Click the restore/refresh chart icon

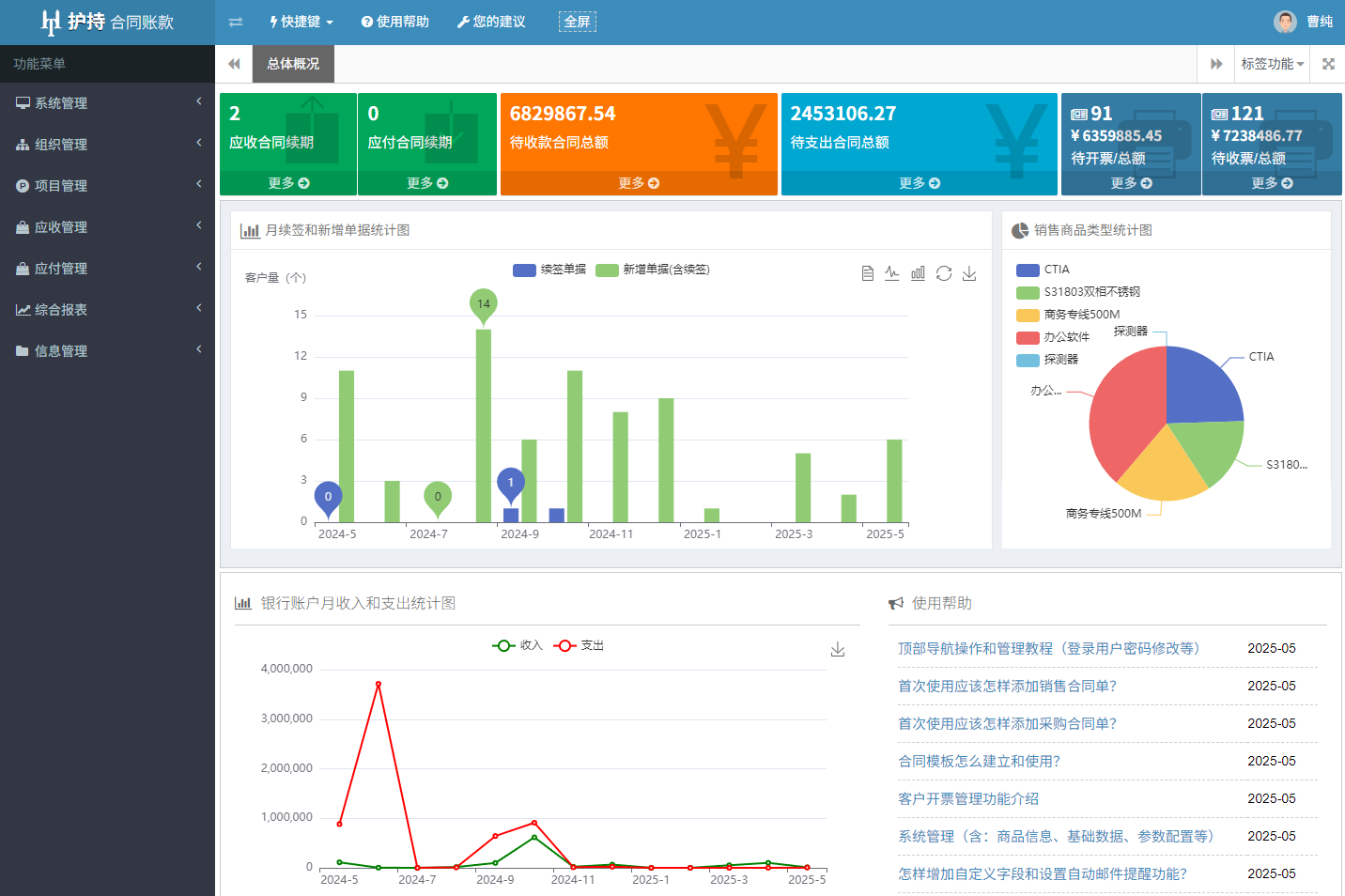(944, 273)
